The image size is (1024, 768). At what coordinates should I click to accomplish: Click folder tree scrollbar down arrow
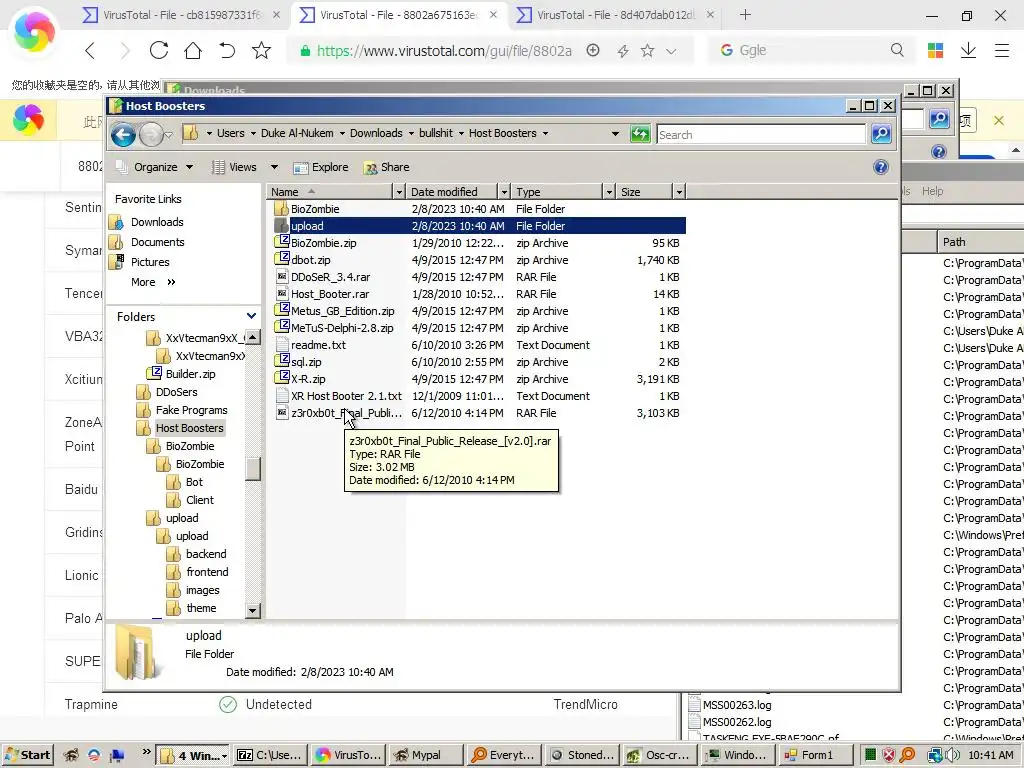click(253, 611)
